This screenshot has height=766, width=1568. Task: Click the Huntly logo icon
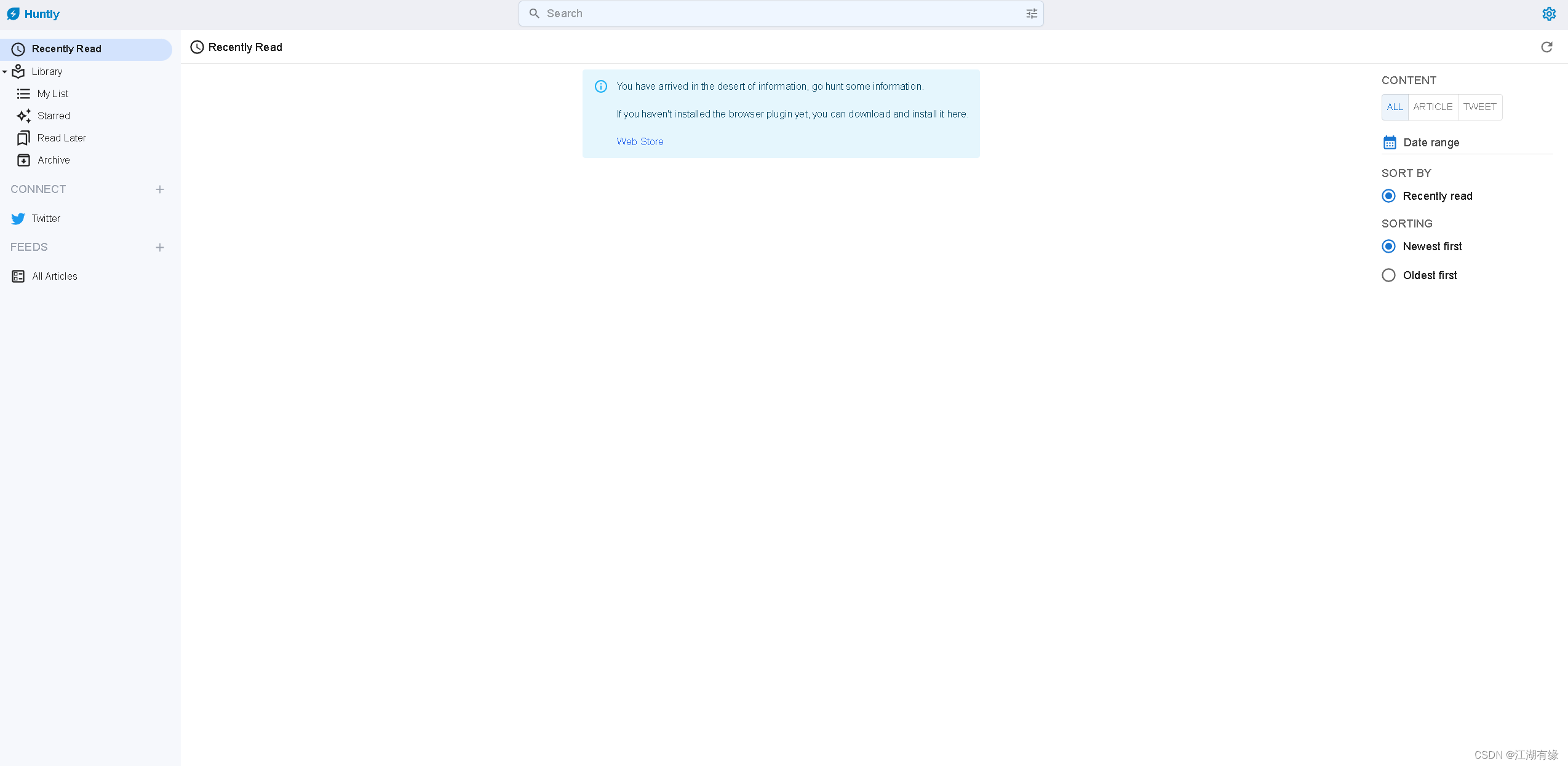13,14
